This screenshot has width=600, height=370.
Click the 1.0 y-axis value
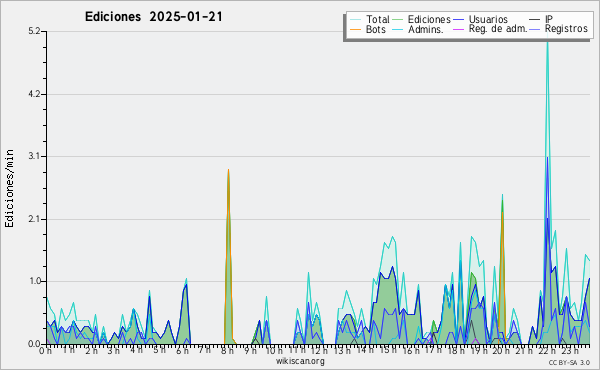34,281
